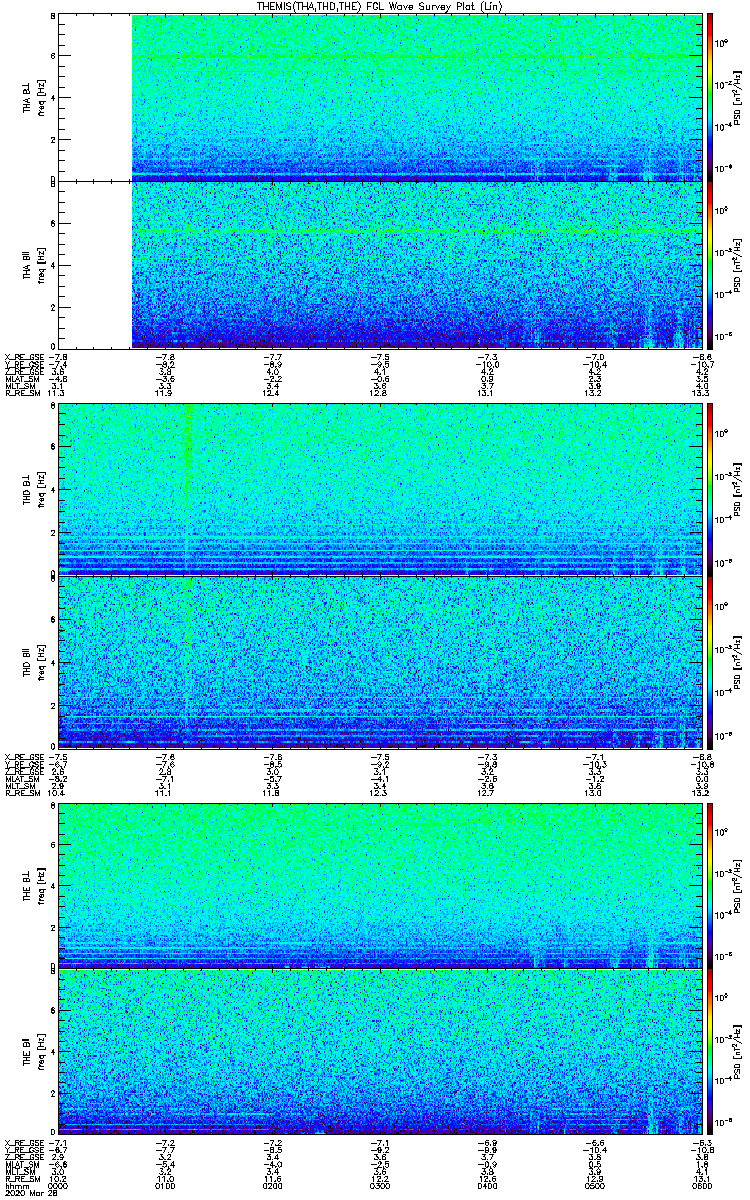750x1200 pixels.
Task: Click R_RE_SM row label below THA panels
Action: (21, 394)
